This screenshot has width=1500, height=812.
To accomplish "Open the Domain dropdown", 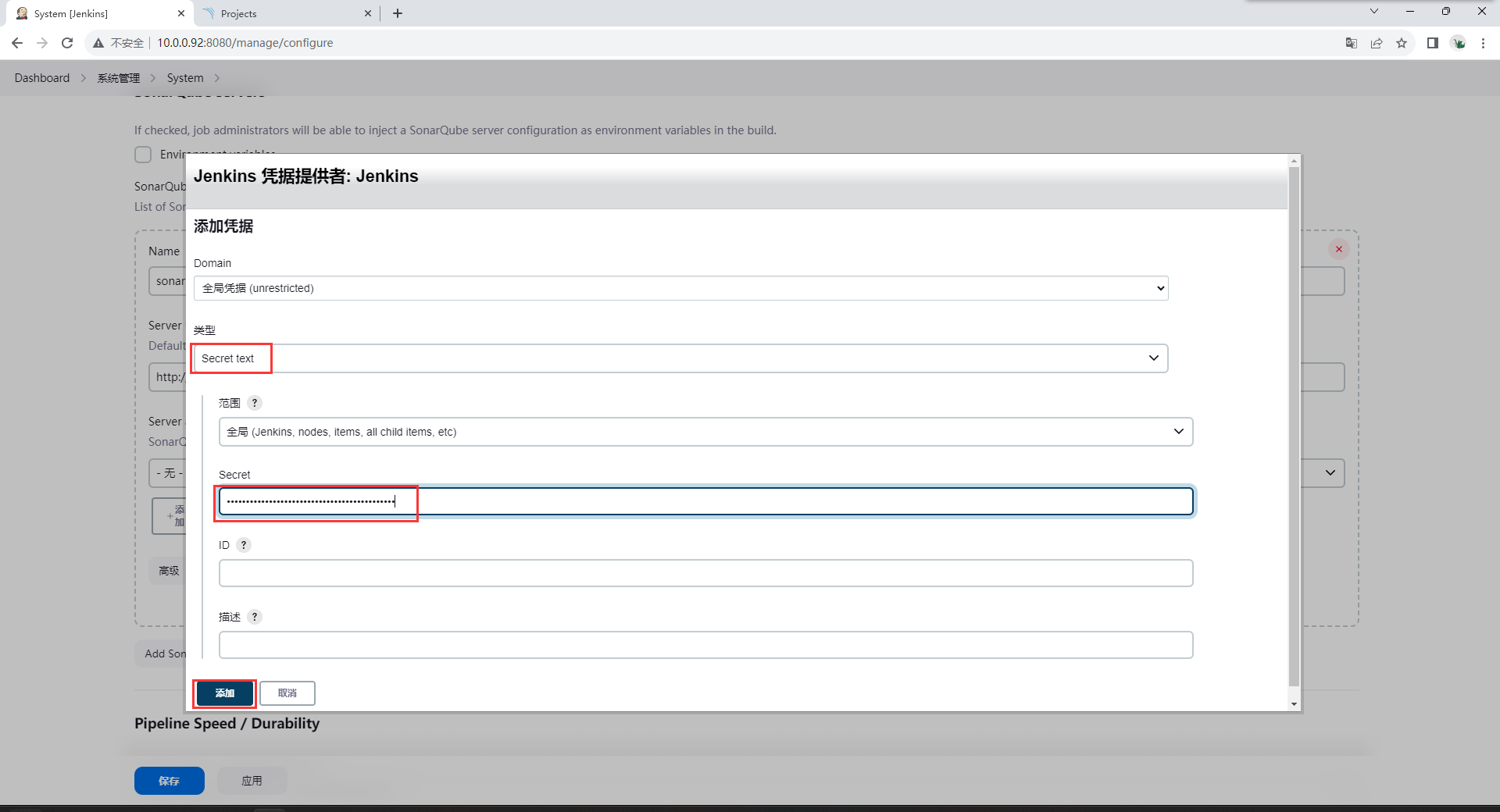I will (x=680, y=288).
